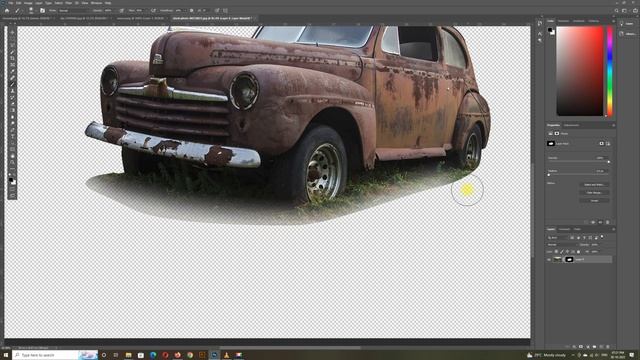Select Layer 0 mask thumbnail

[x=569, y=259]
